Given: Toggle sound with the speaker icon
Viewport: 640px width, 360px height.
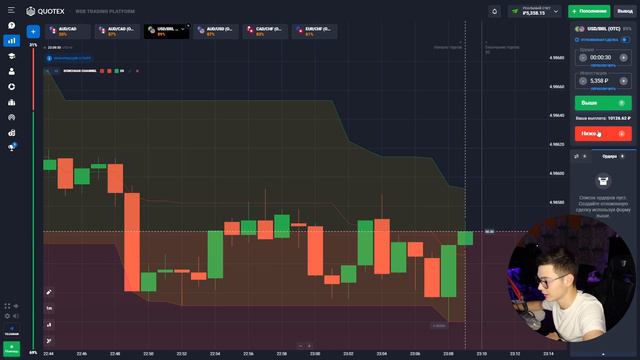Looking at the screenshot, I should (16, 316).
